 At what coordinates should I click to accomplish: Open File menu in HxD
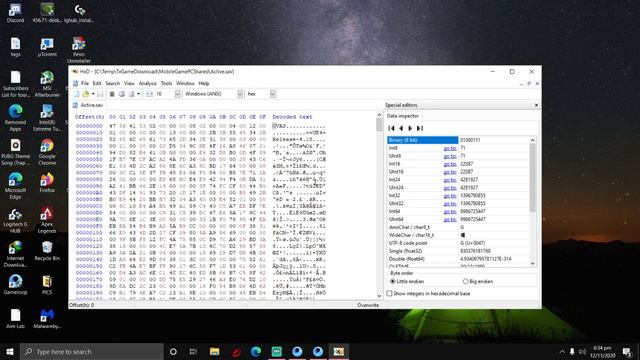point(84,83)
